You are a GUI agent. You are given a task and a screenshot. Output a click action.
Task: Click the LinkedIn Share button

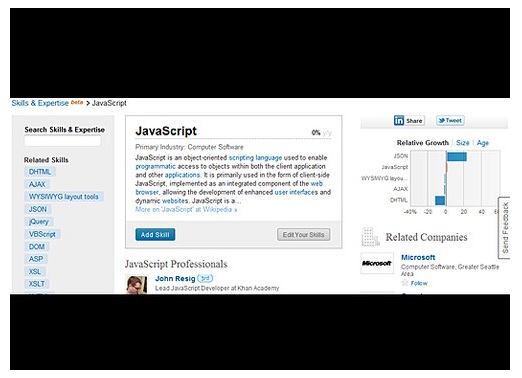pyautogui.click(x=409, y=120)
